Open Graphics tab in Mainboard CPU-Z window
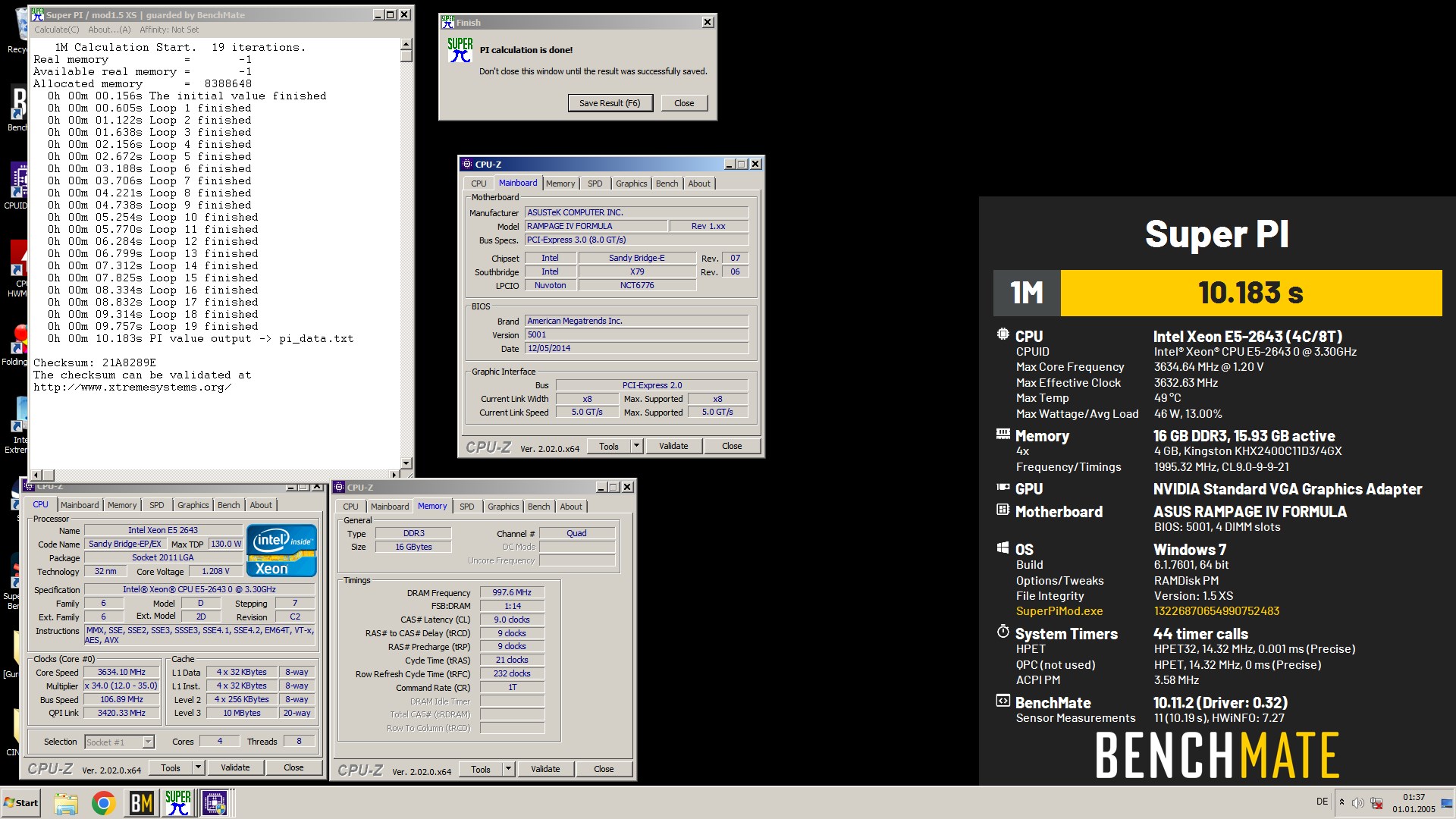The width and height of the screenshot is (1456, 819). coord(632,184)
